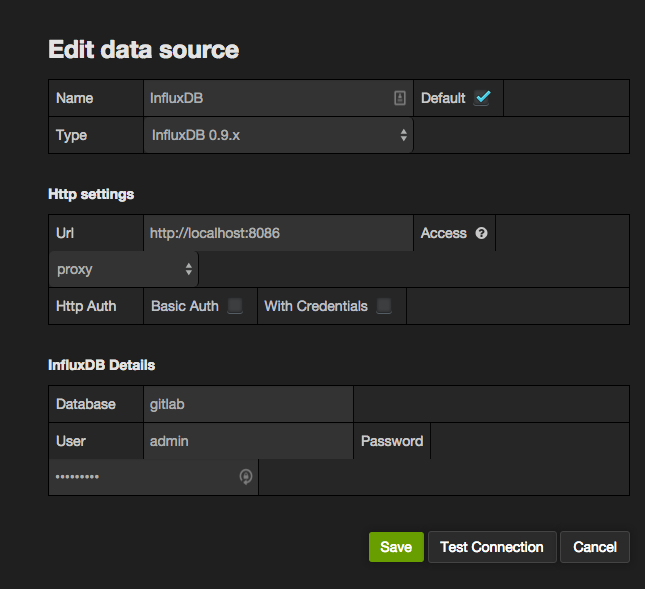Click the InfluxDB Details section heading

click(x=101, y=365)
